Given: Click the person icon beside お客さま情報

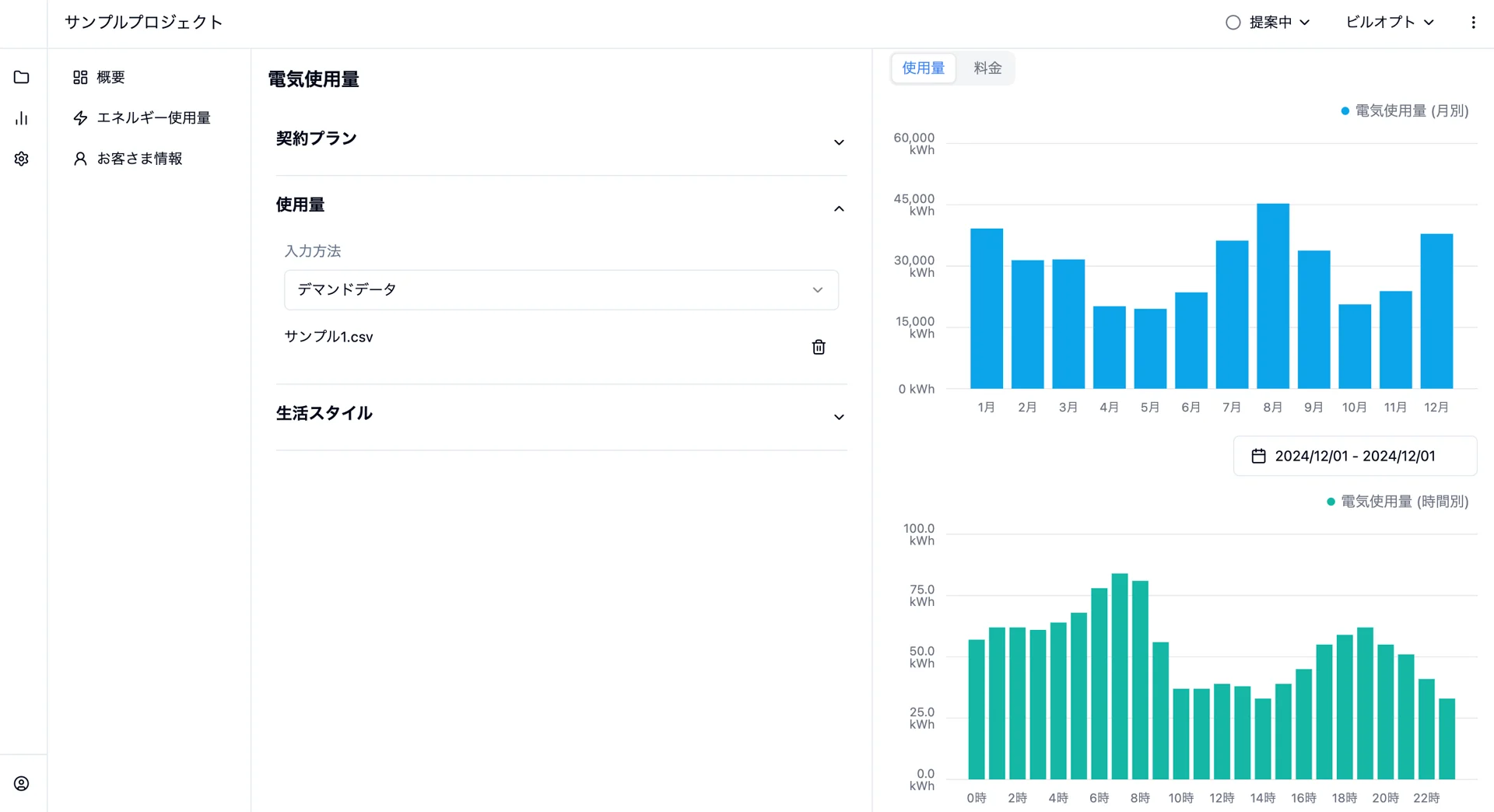Looking at the screenshot, I should [x=80, y=159].
